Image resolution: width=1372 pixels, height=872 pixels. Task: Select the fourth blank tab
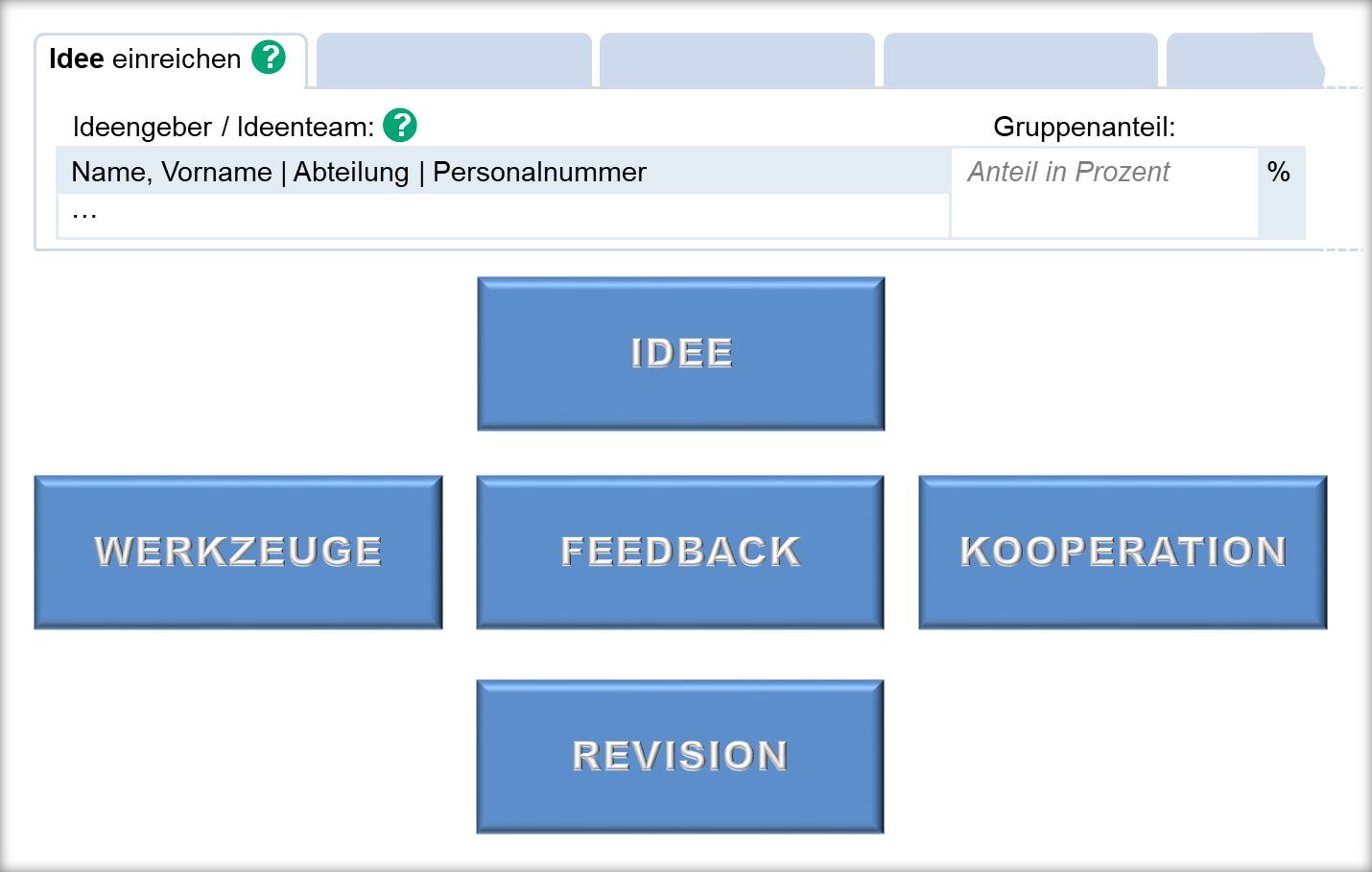point(1020,60)
